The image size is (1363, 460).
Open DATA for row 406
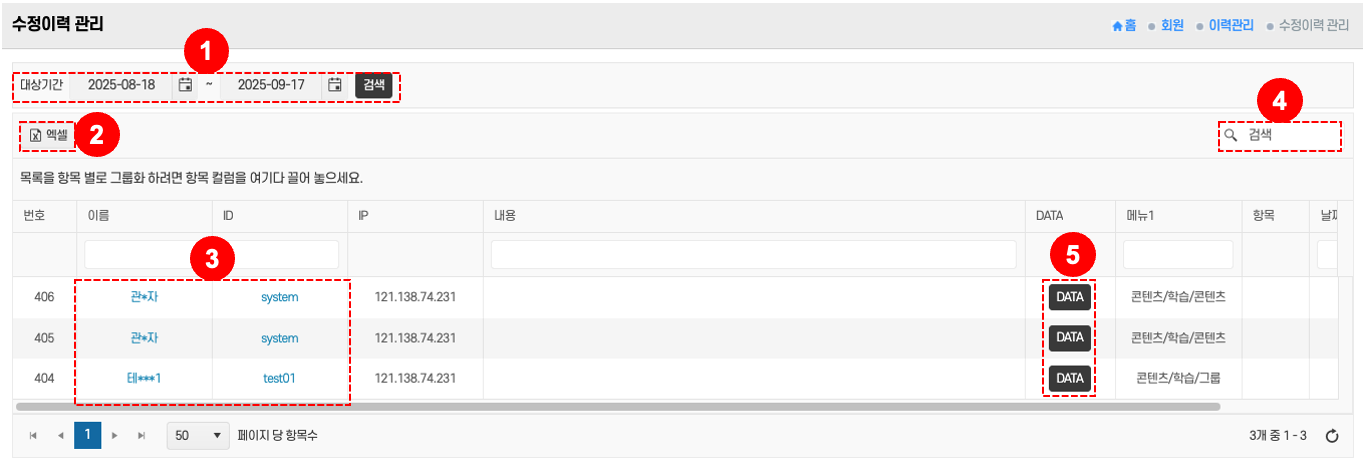[1070, 297]
